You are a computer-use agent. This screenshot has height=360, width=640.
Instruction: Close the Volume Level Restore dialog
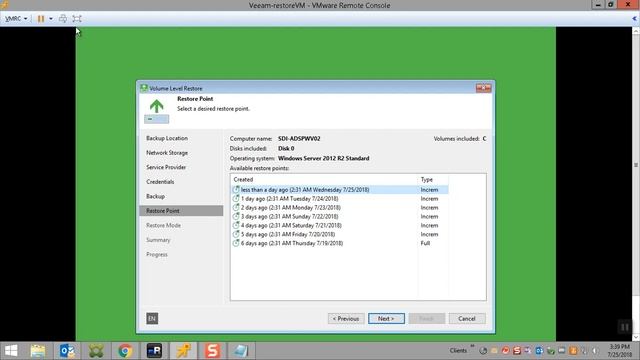[x=483, y=88]
